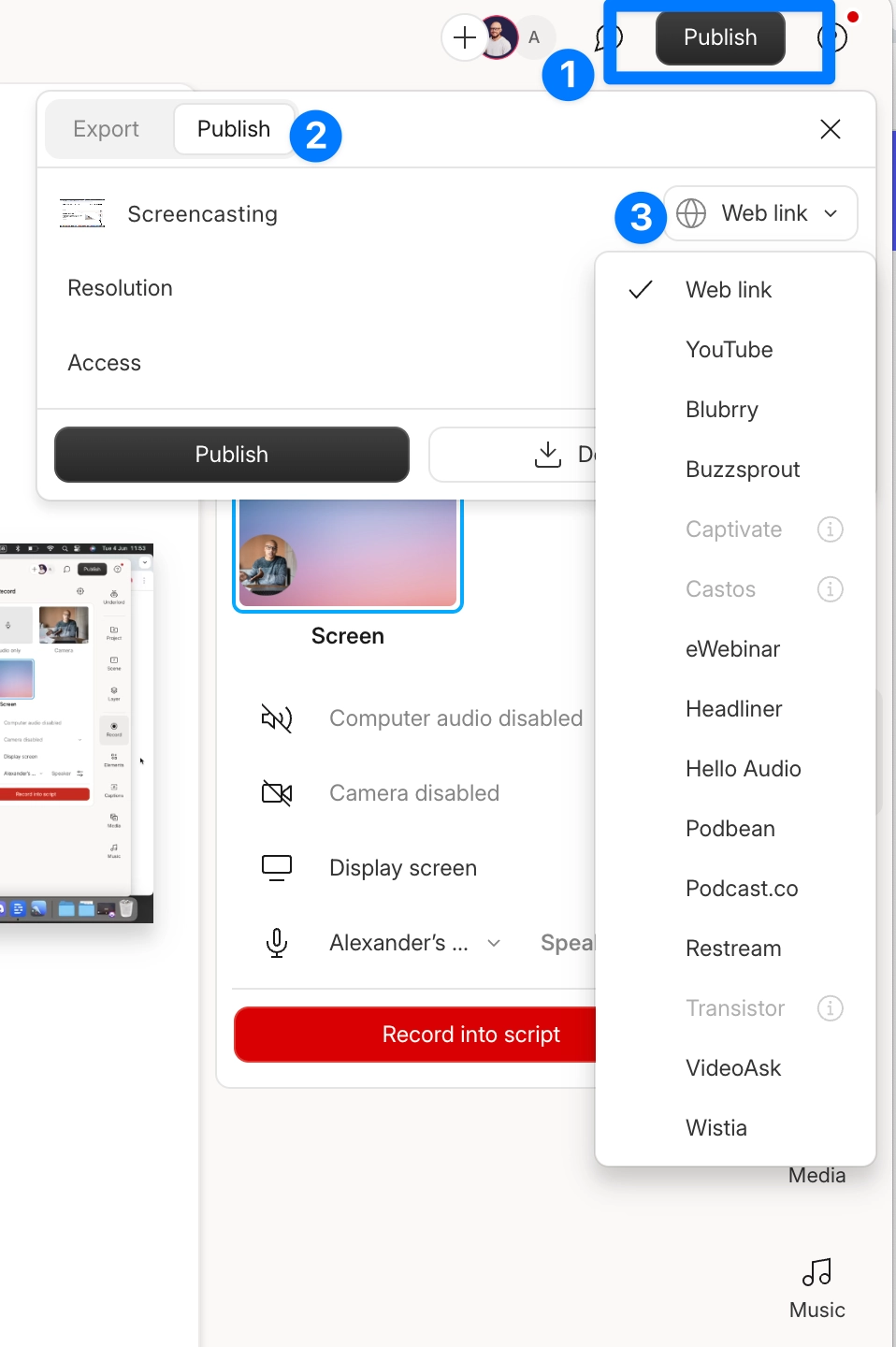The height and width of the screenshot is (1347, 896).
Task: Click the Screencasting project thumbnail
Action: 82,213
